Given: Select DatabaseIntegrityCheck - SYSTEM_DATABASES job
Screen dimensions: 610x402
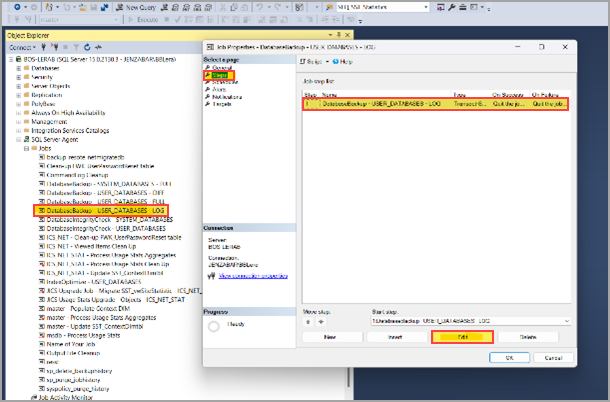Looking at the screenshot, I should [x=109, y=219].
